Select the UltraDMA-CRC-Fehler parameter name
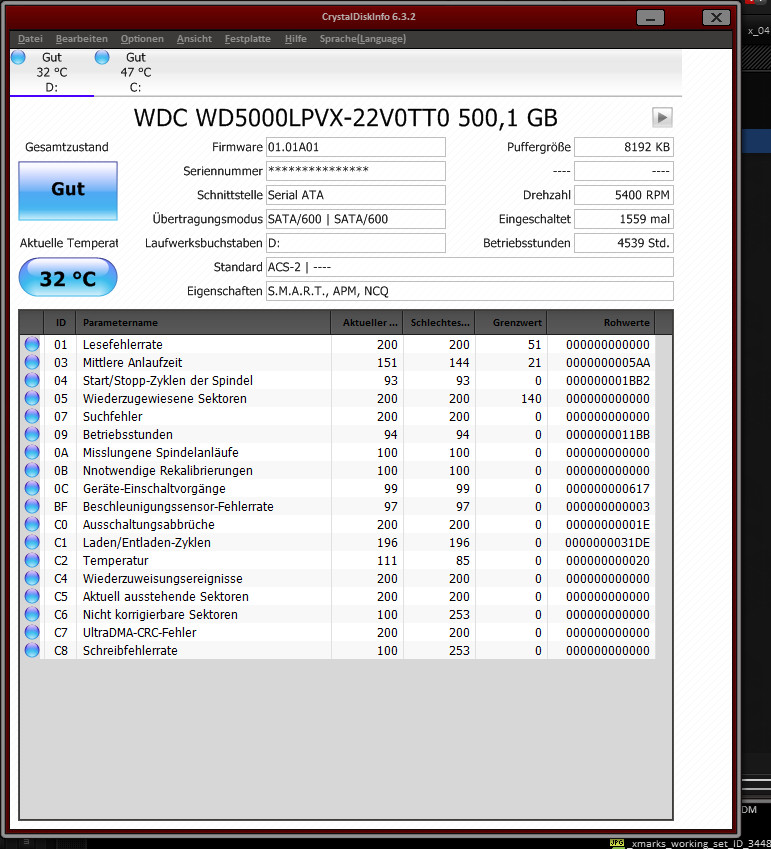Viewport: 771px width, 849px height. 139,632
